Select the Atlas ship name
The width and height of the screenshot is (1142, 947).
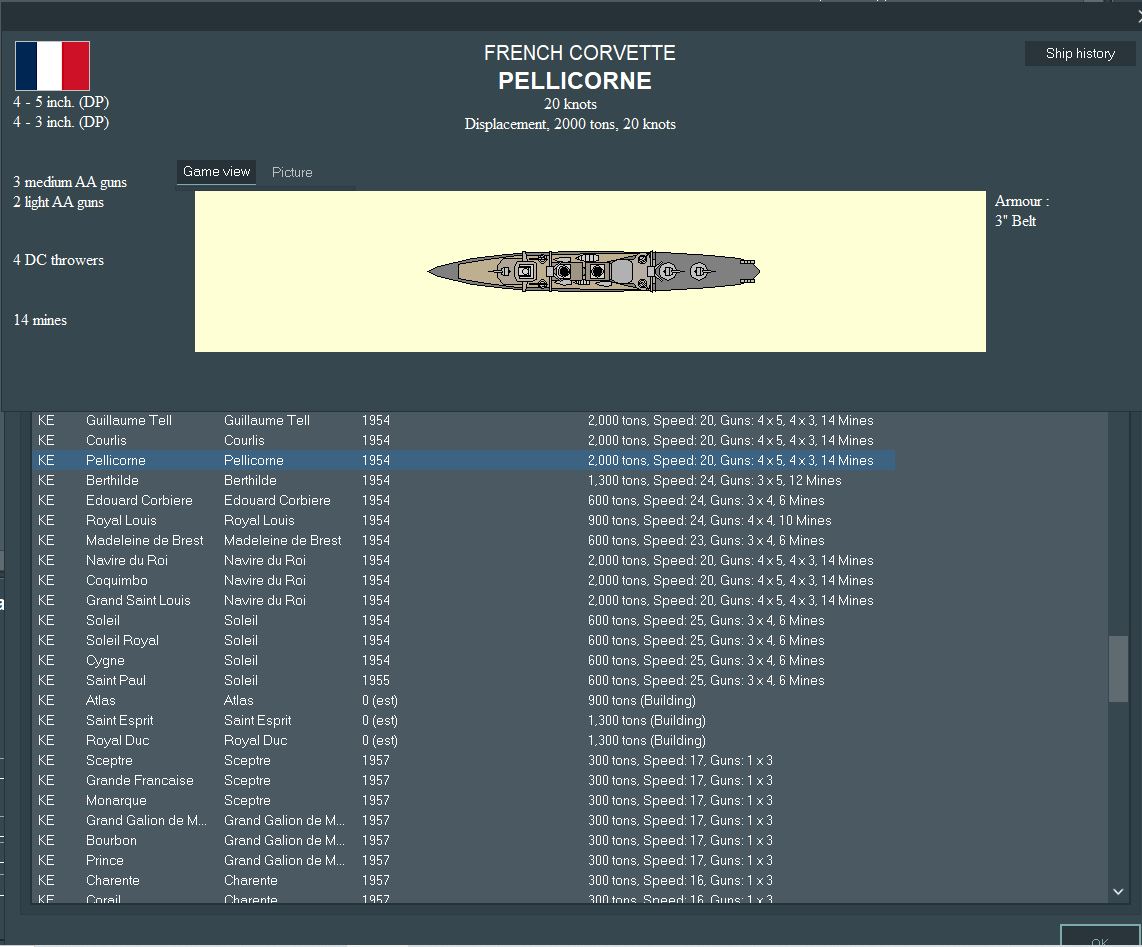coord(101,700)
